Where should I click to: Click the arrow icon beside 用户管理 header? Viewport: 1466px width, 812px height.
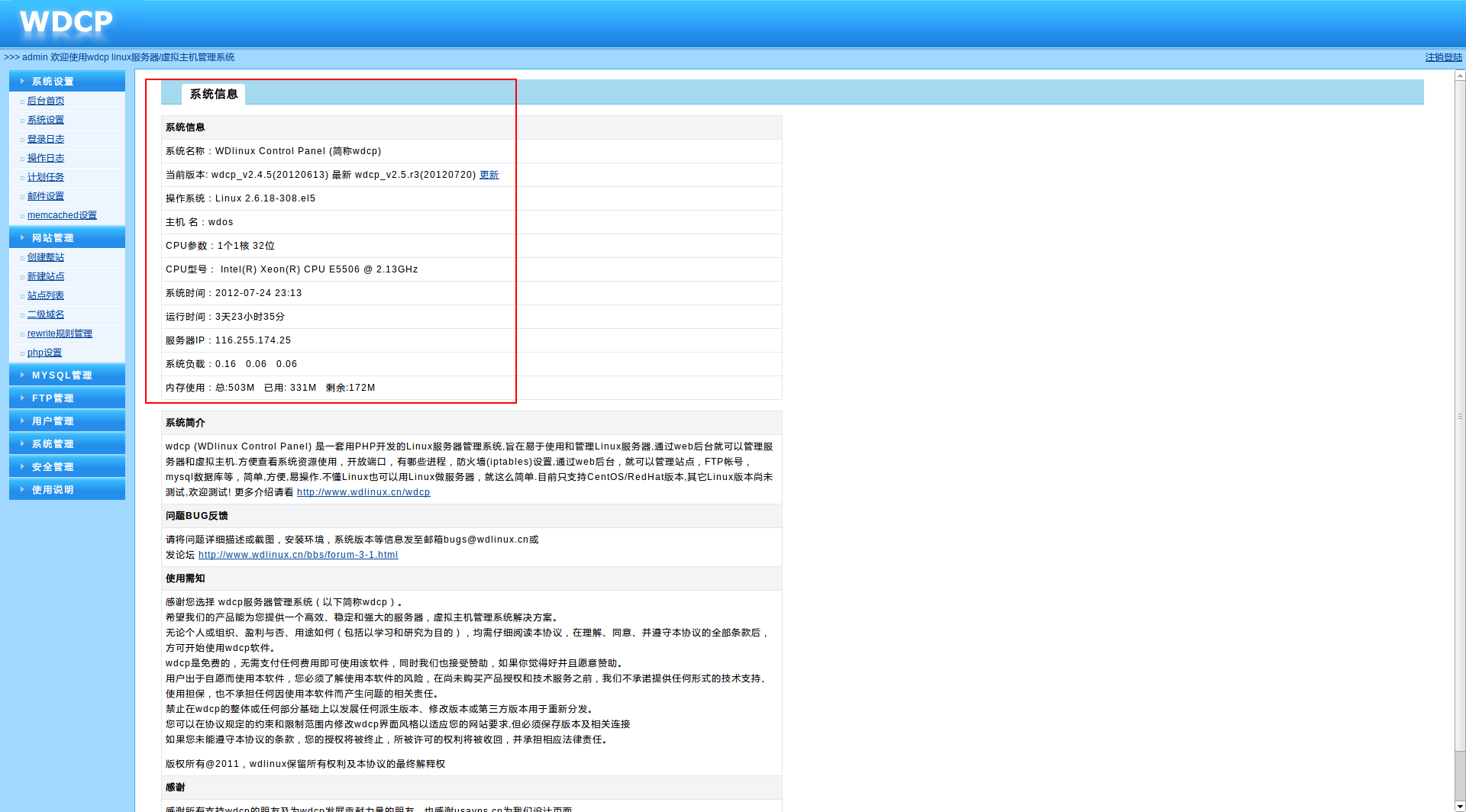coord(21,420)
